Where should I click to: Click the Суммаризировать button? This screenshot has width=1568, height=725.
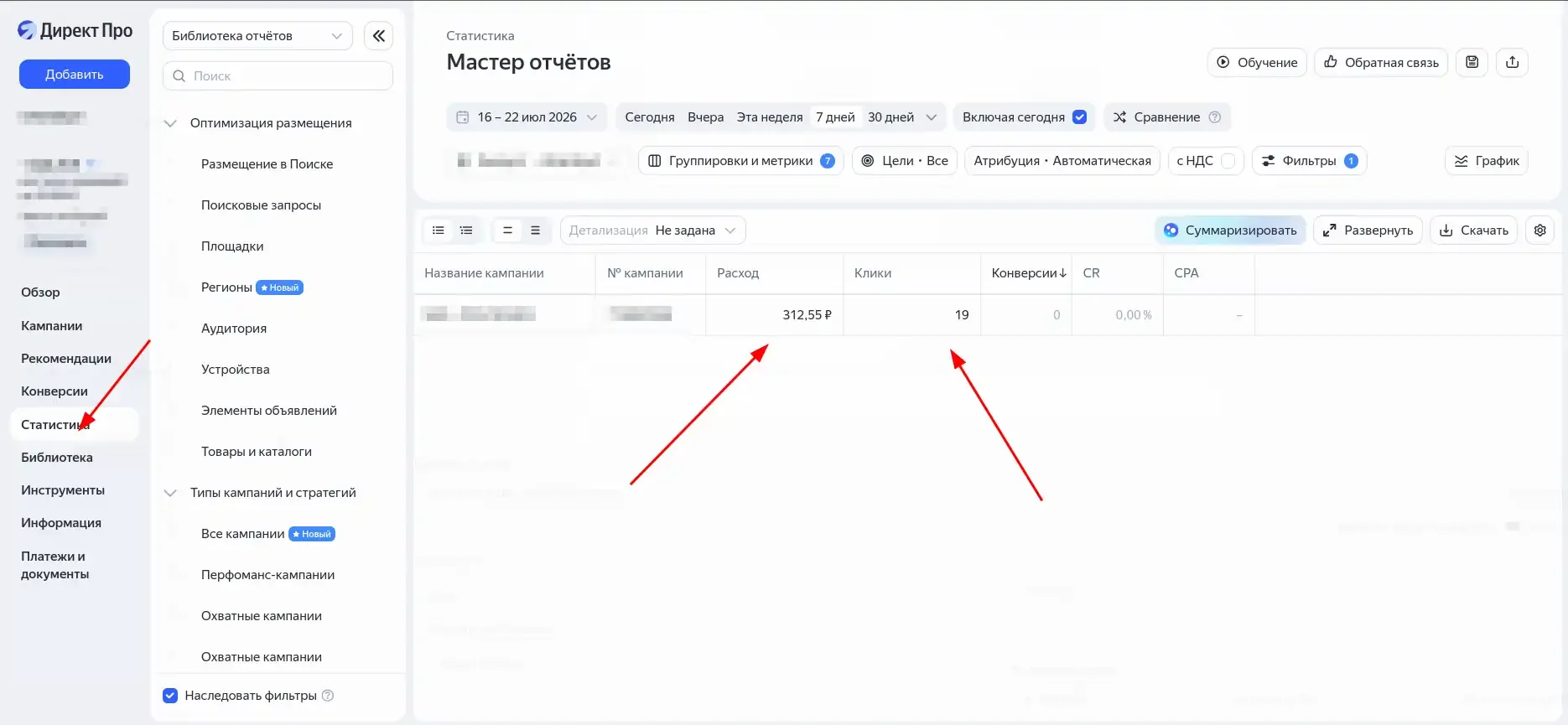click(1230, 230)
